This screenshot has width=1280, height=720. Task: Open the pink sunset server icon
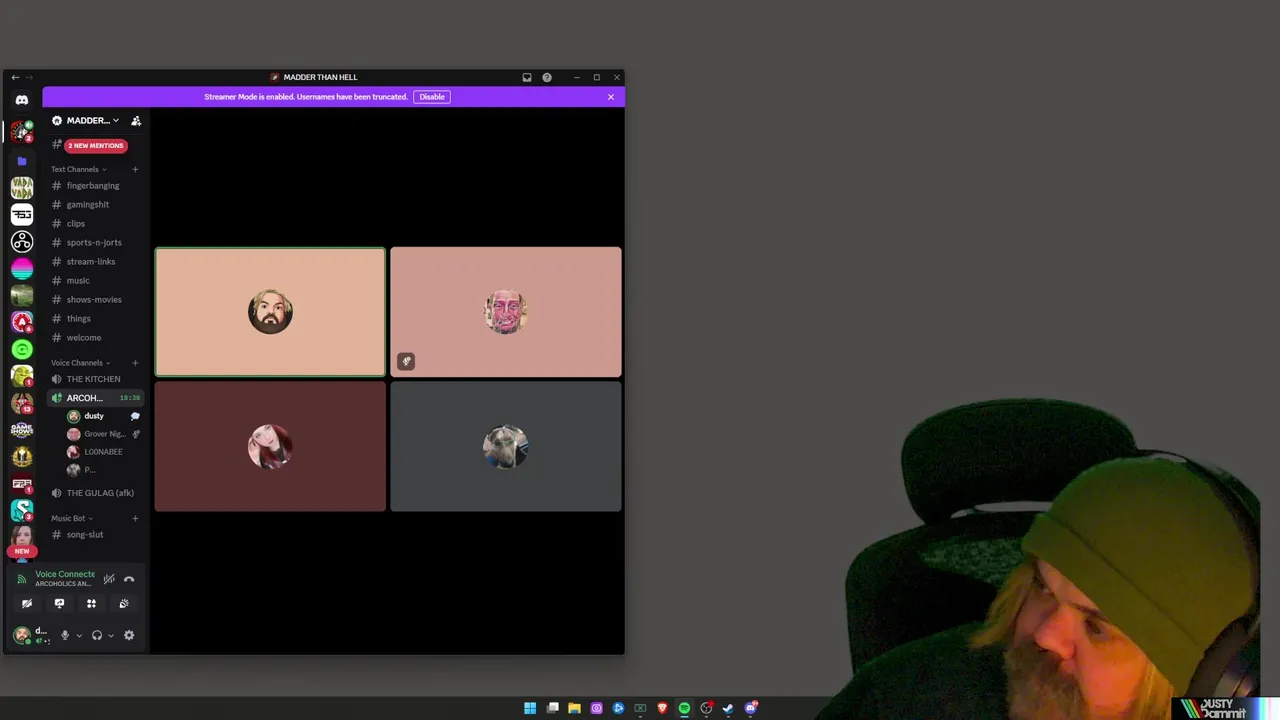click(x=22, y=269)
